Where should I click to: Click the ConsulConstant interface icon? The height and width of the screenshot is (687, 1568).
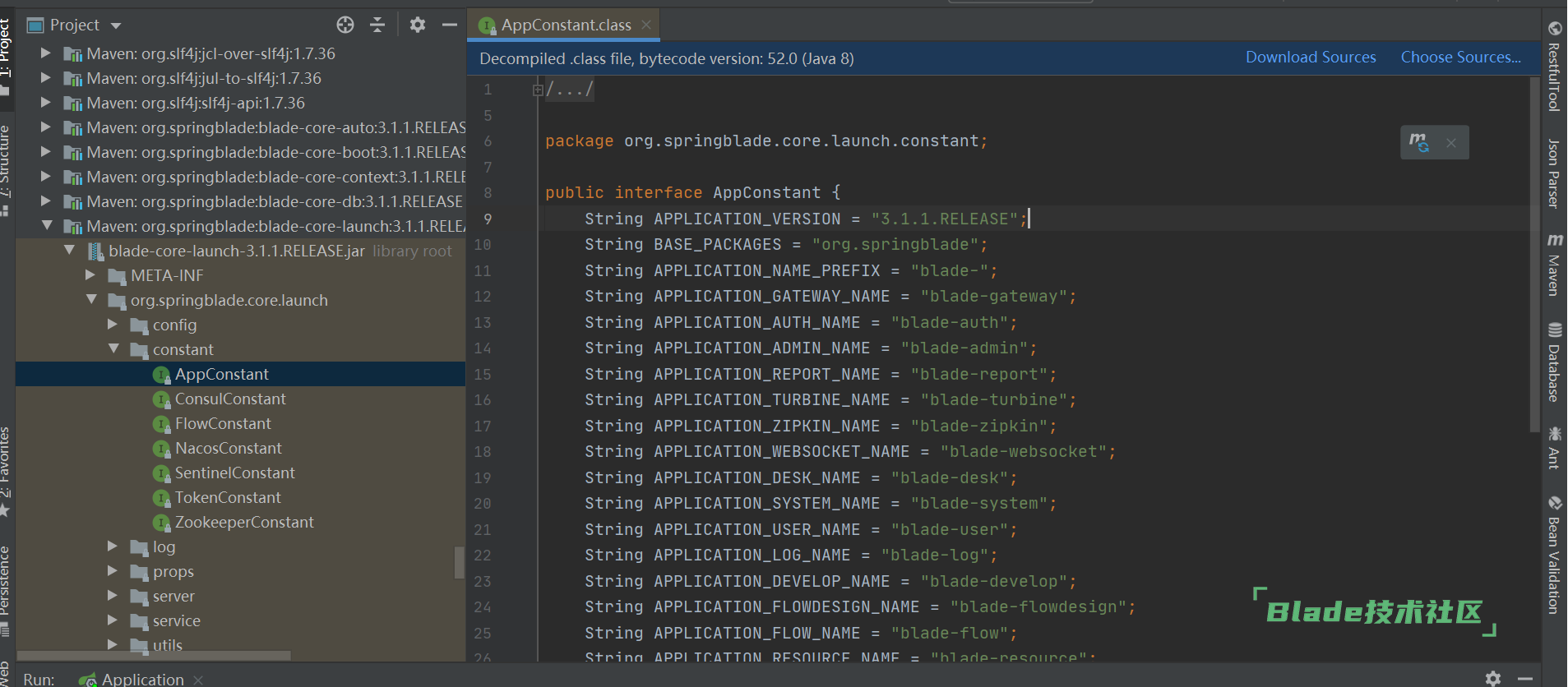[x=161, y=399]
